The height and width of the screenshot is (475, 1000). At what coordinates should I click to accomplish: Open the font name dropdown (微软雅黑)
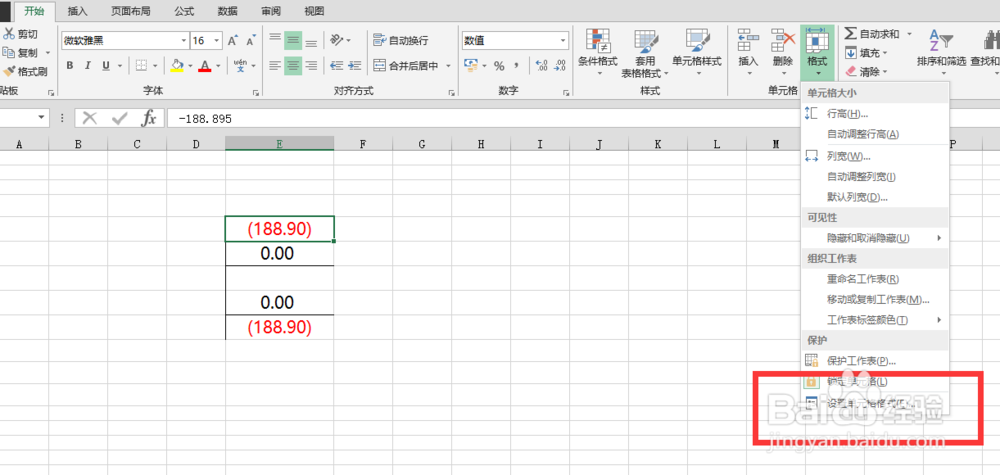pyautogui.click(x=184, y=41)
